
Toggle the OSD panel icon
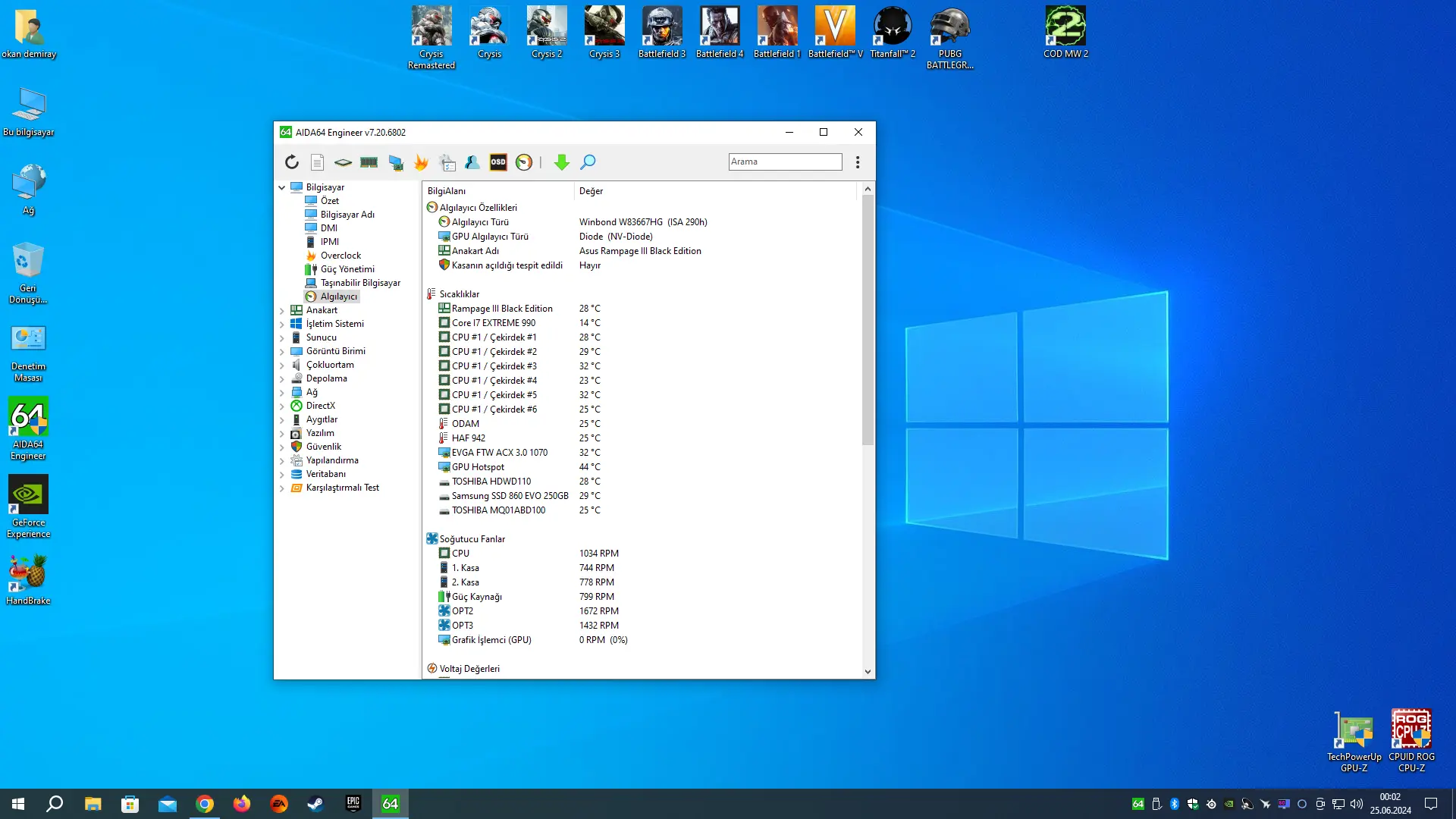pyautogui.click(x=498, y=162)
